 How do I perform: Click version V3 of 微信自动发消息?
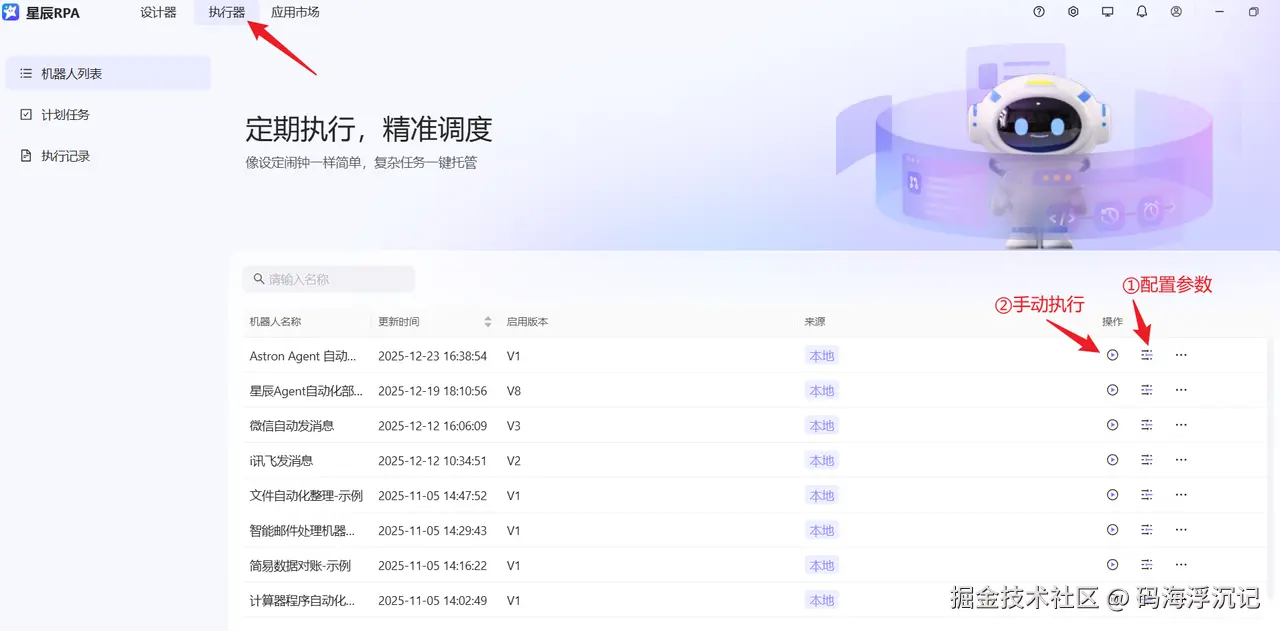coord(514,426)
